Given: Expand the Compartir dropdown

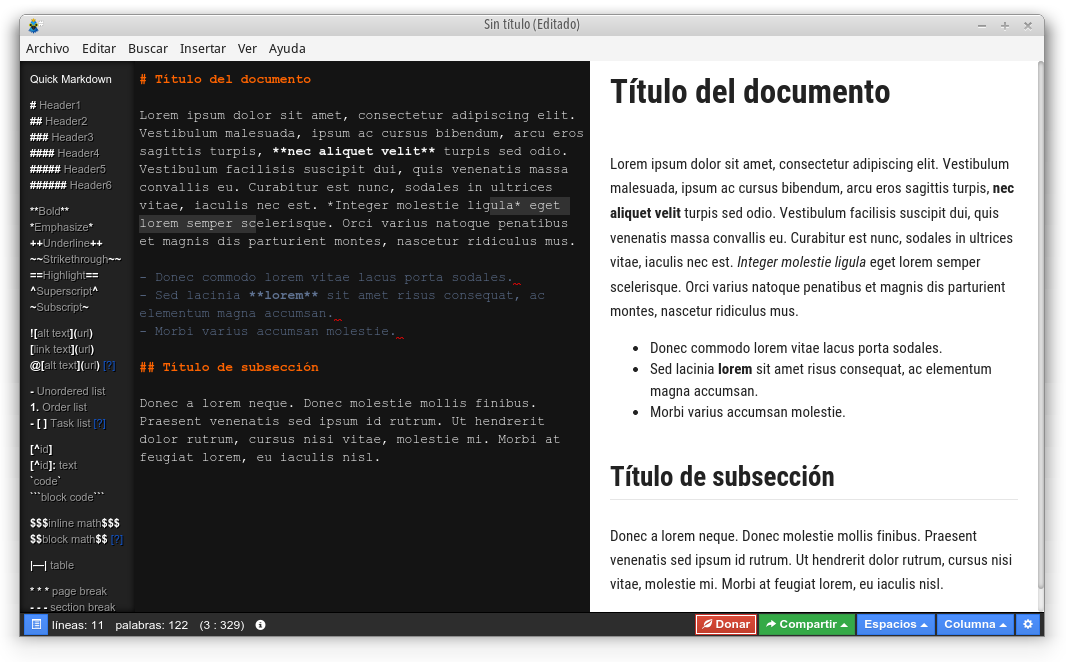Looking at the screenshot, I should [807, 624].
